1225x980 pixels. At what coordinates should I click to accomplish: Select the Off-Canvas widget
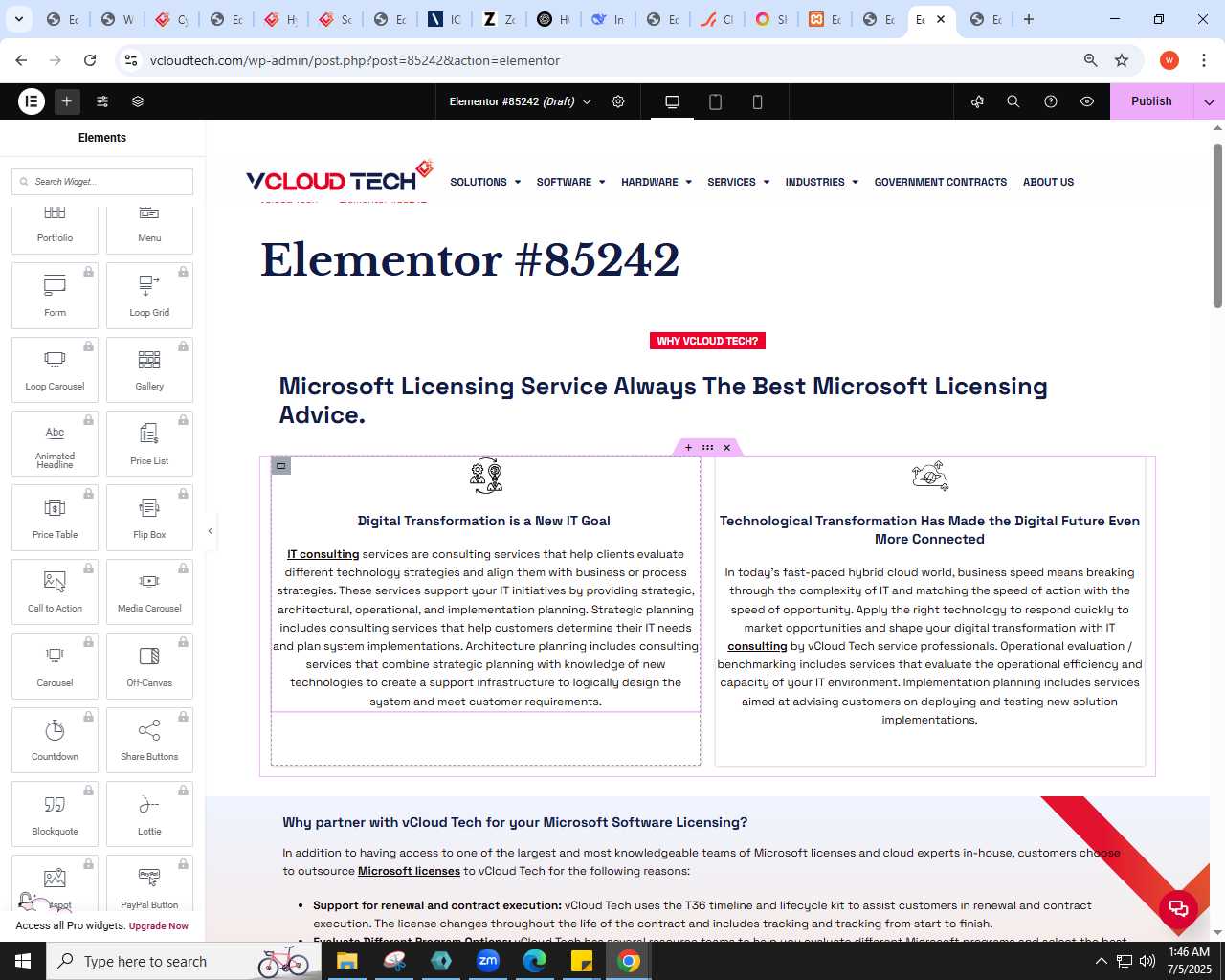149,666
